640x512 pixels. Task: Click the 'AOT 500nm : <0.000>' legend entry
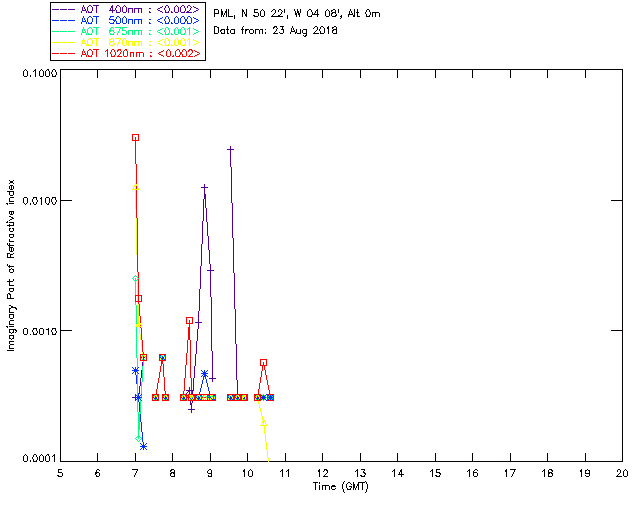click(126, 20)
